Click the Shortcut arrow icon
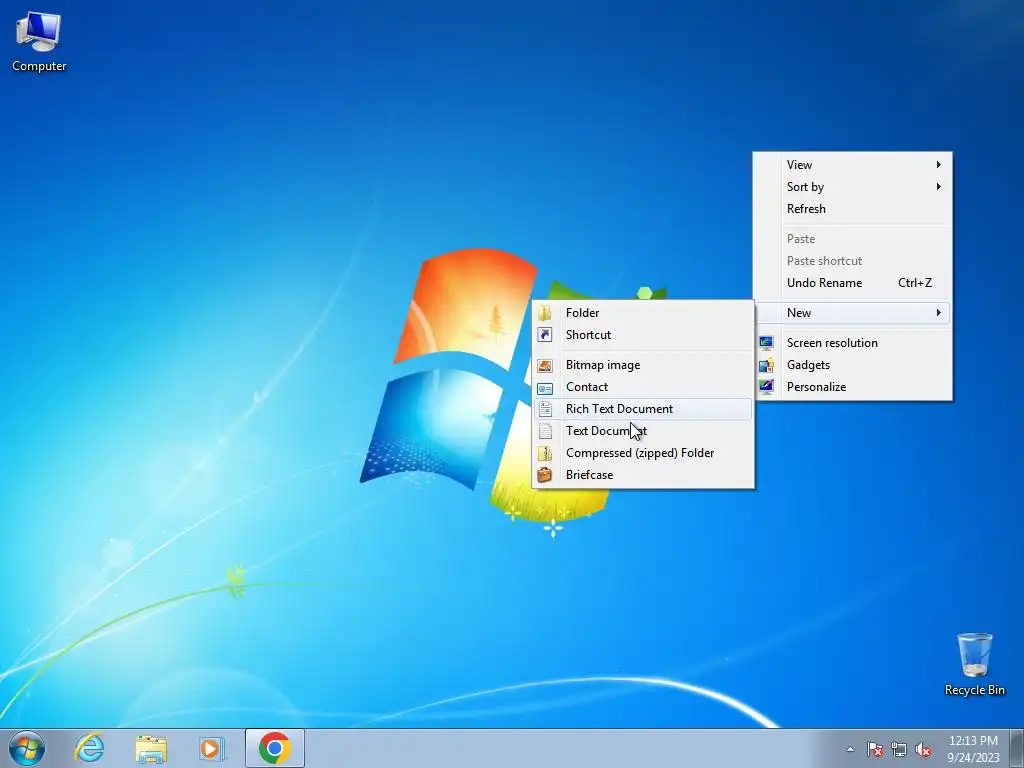Screen dimensions: 1024x768 545,335
